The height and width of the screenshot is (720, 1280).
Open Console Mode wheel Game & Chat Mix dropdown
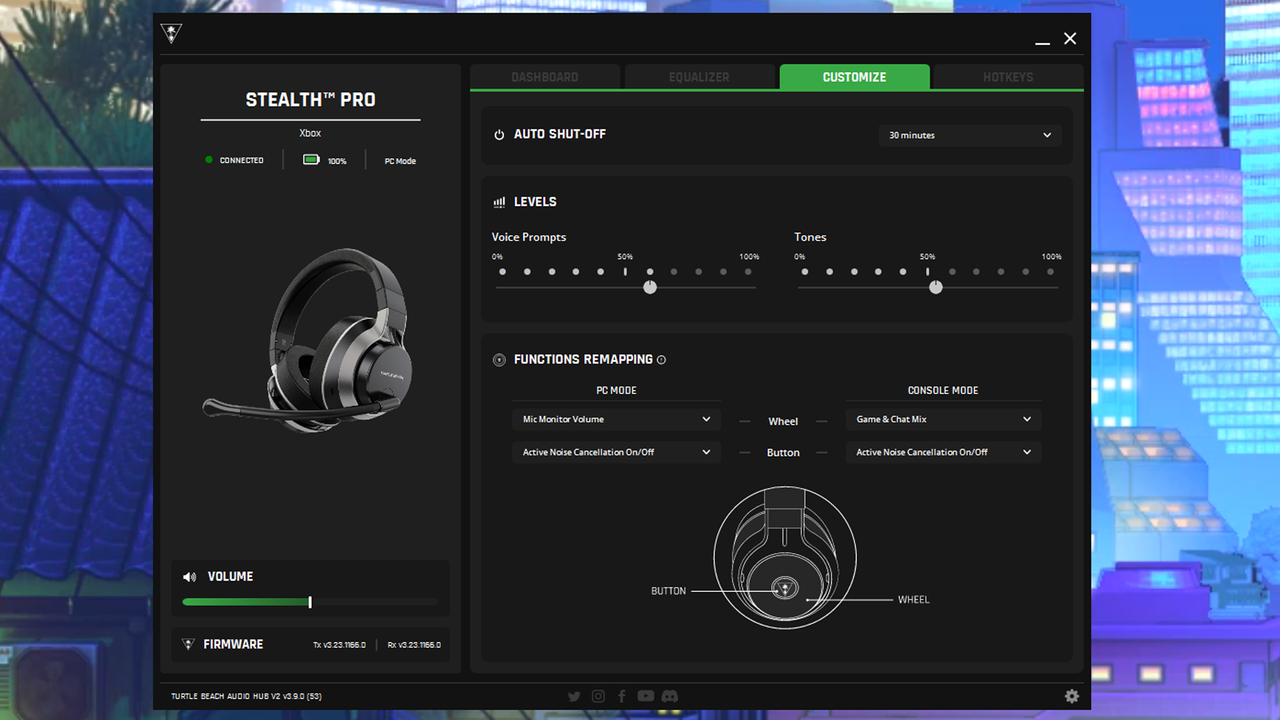943,420
